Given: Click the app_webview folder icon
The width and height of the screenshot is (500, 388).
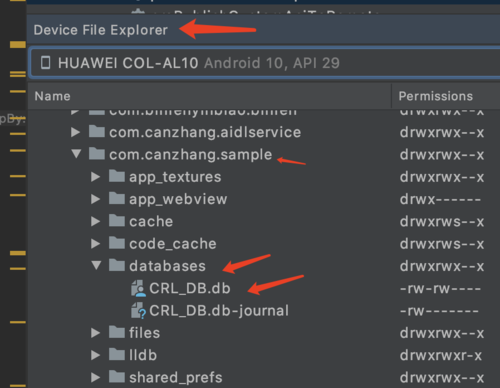Looking at the screenshot, I should point(117,198).
